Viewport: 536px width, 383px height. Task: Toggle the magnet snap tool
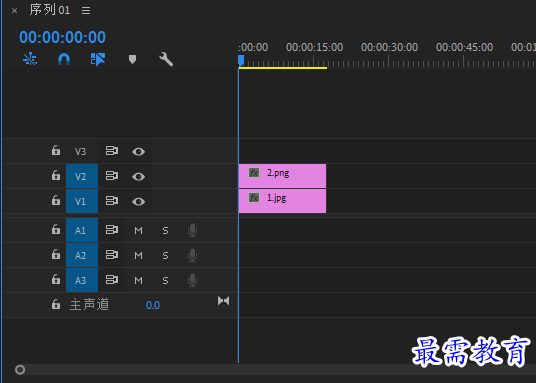coord(64,60)
